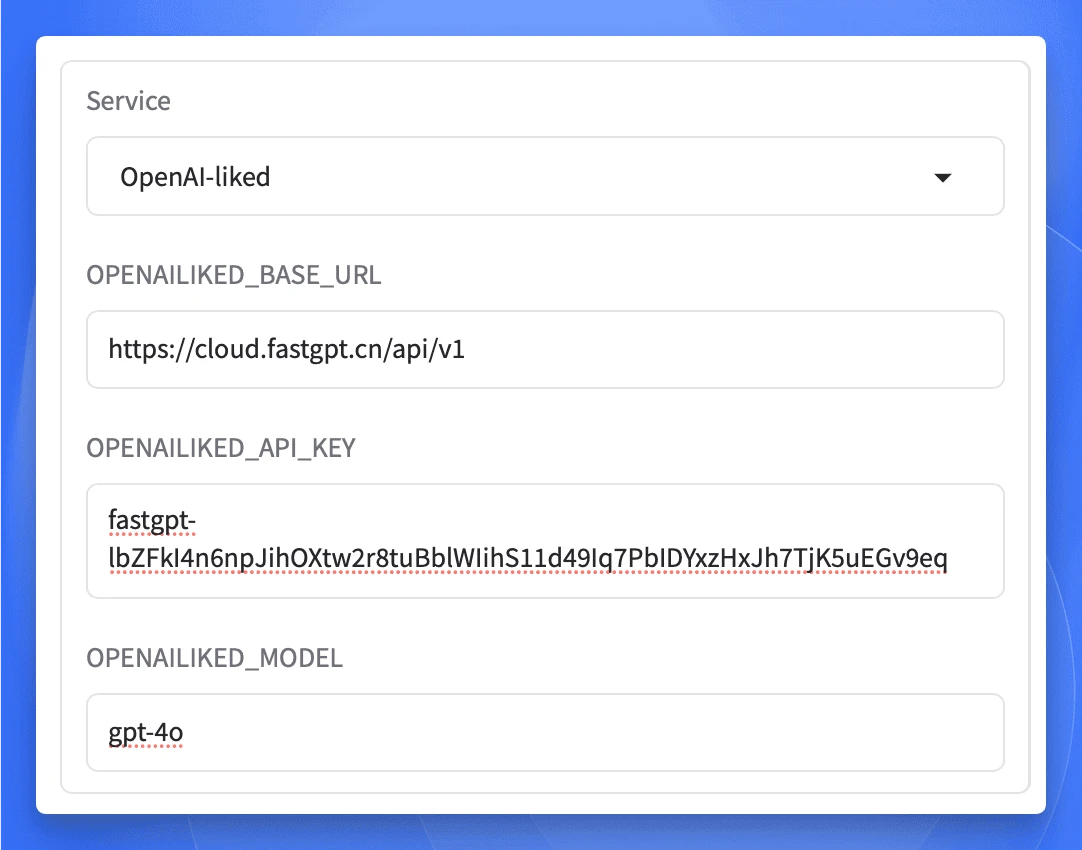
Task: Click the "https://cloud.fastgpt.cn/api/v1" URL text
Action: 286,349
